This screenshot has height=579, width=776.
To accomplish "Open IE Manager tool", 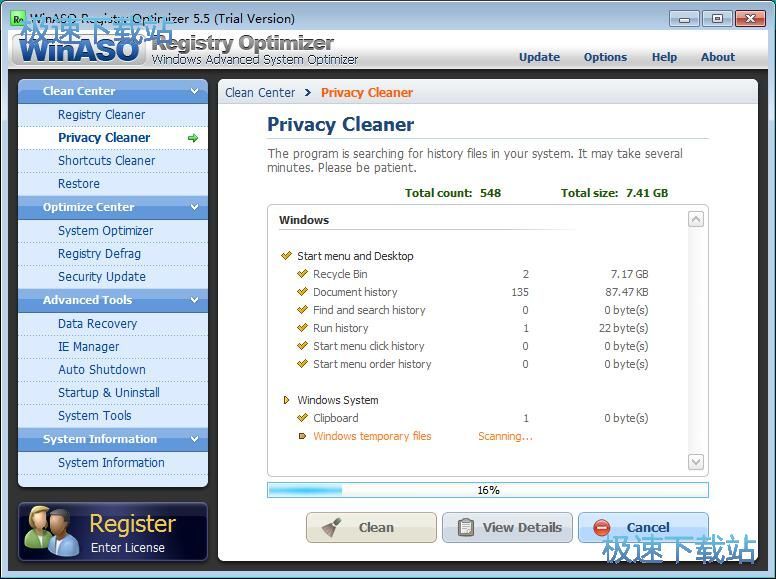I will pos(113,346).
